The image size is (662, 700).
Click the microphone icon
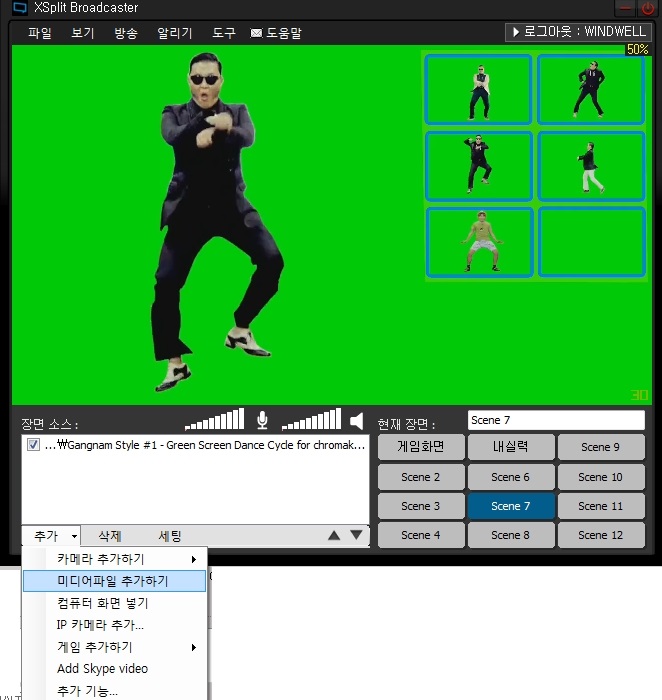pyautogui.click(x=262, y=421)
